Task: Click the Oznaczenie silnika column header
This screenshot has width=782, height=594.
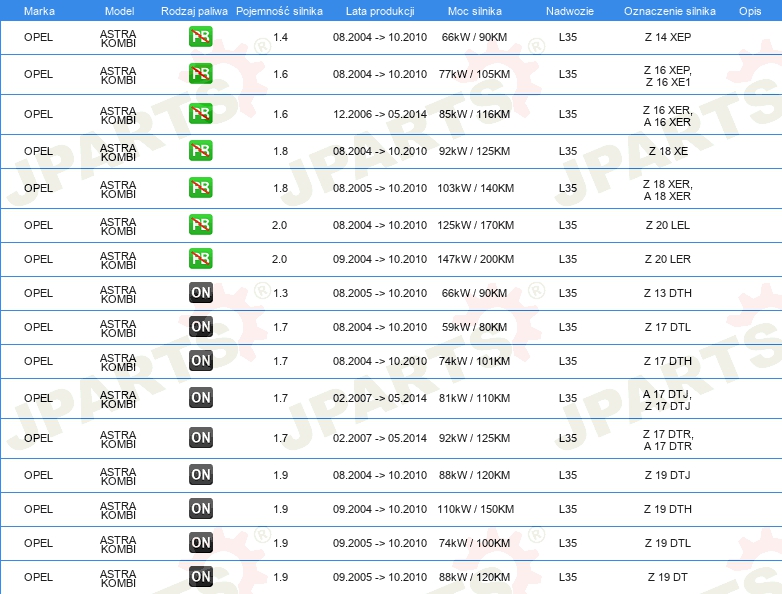Action: point(669,11)
